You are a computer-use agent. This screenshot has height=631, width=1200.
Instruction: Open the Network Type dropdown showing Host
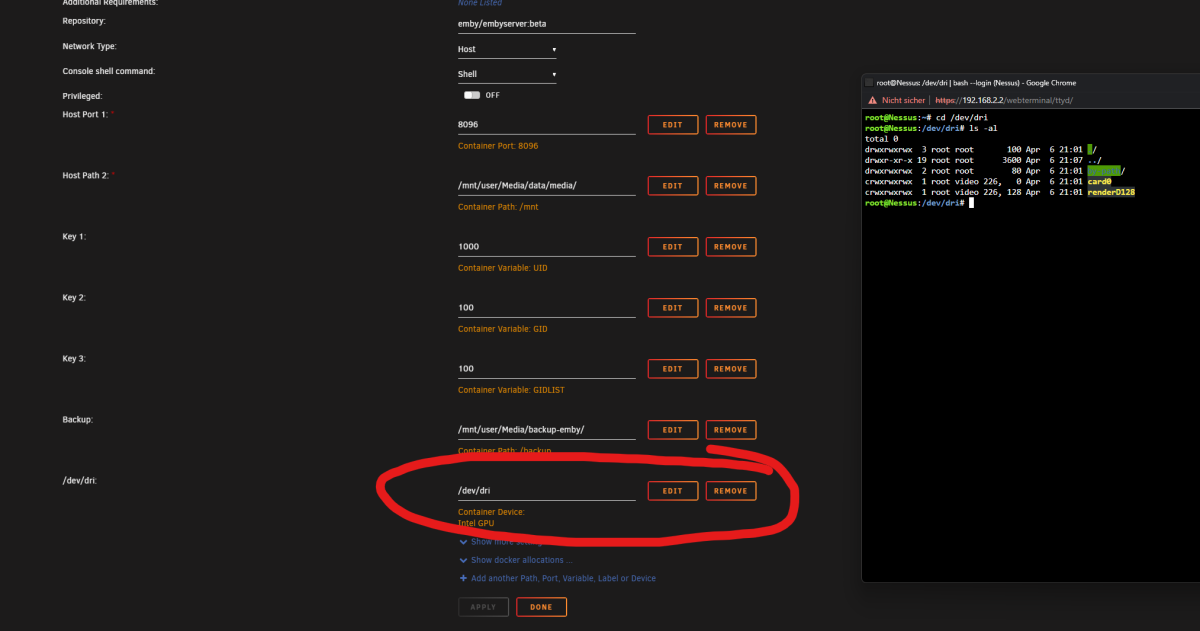(507, 49)
